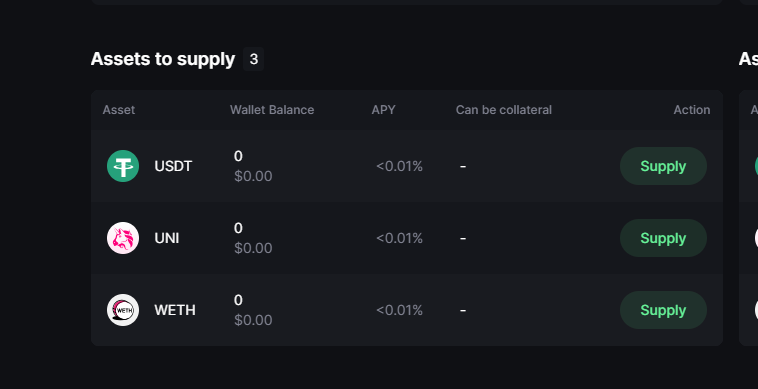Viewport: 758px width, 389px height.
Task: Sort by the APY column header
Action: (383, 110)
